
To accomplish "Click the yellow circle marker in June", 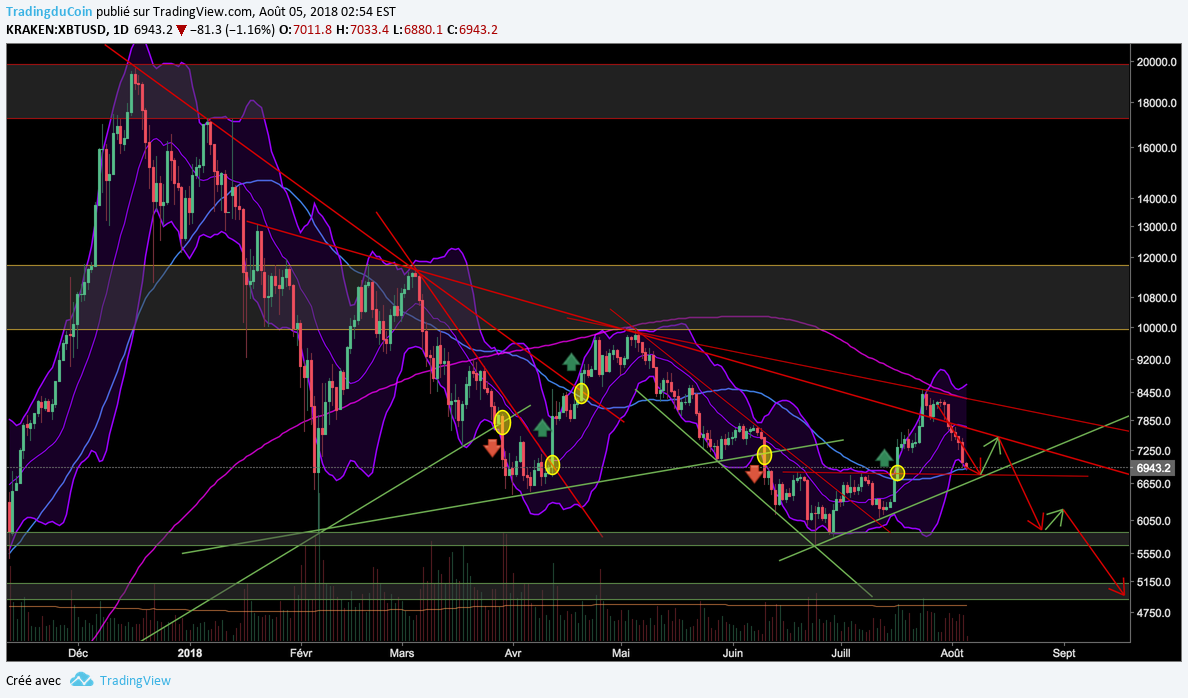I will [x=765, y=455].
